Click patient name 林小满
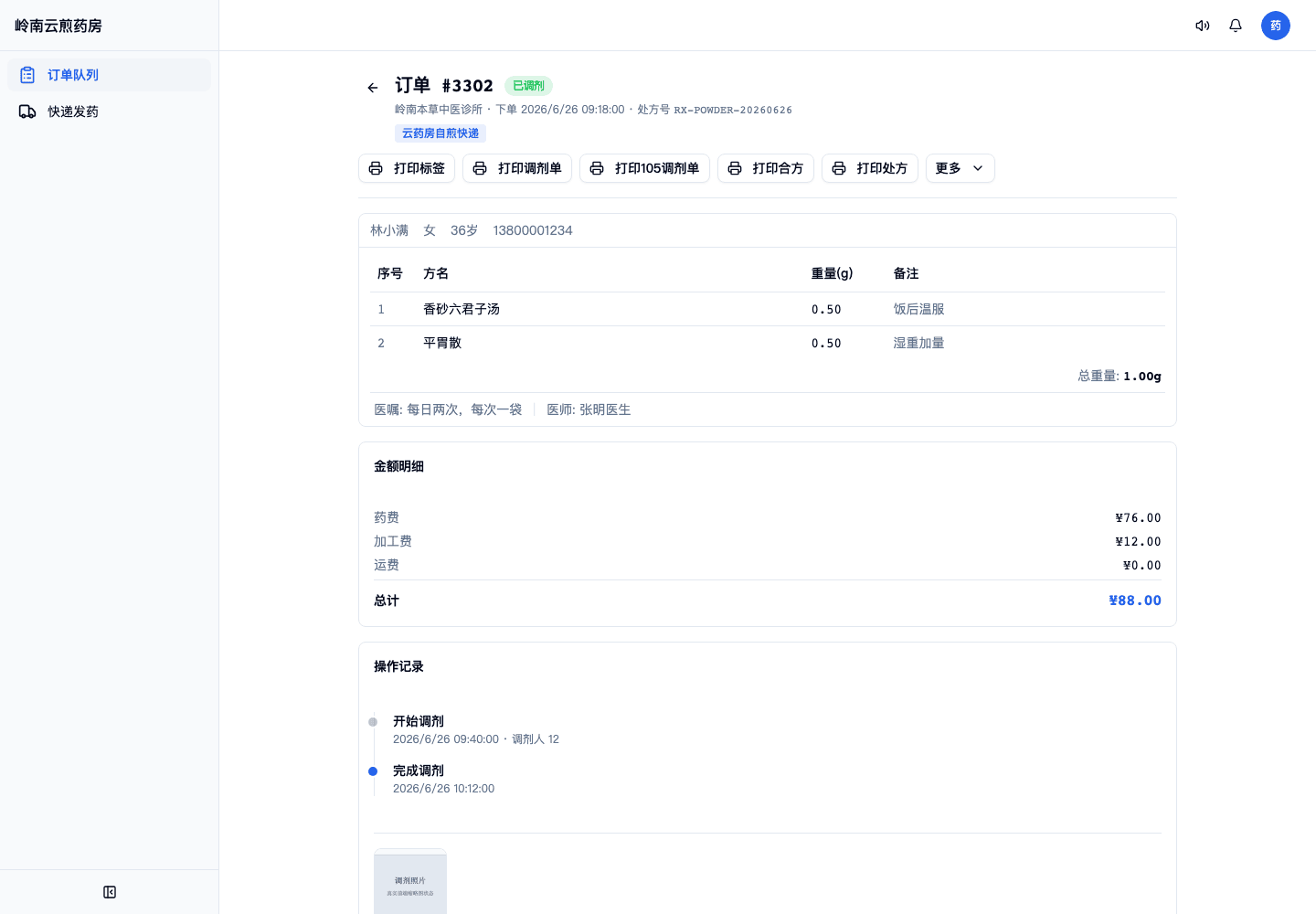The image size is (1316, 914). [x=389, y=230]
